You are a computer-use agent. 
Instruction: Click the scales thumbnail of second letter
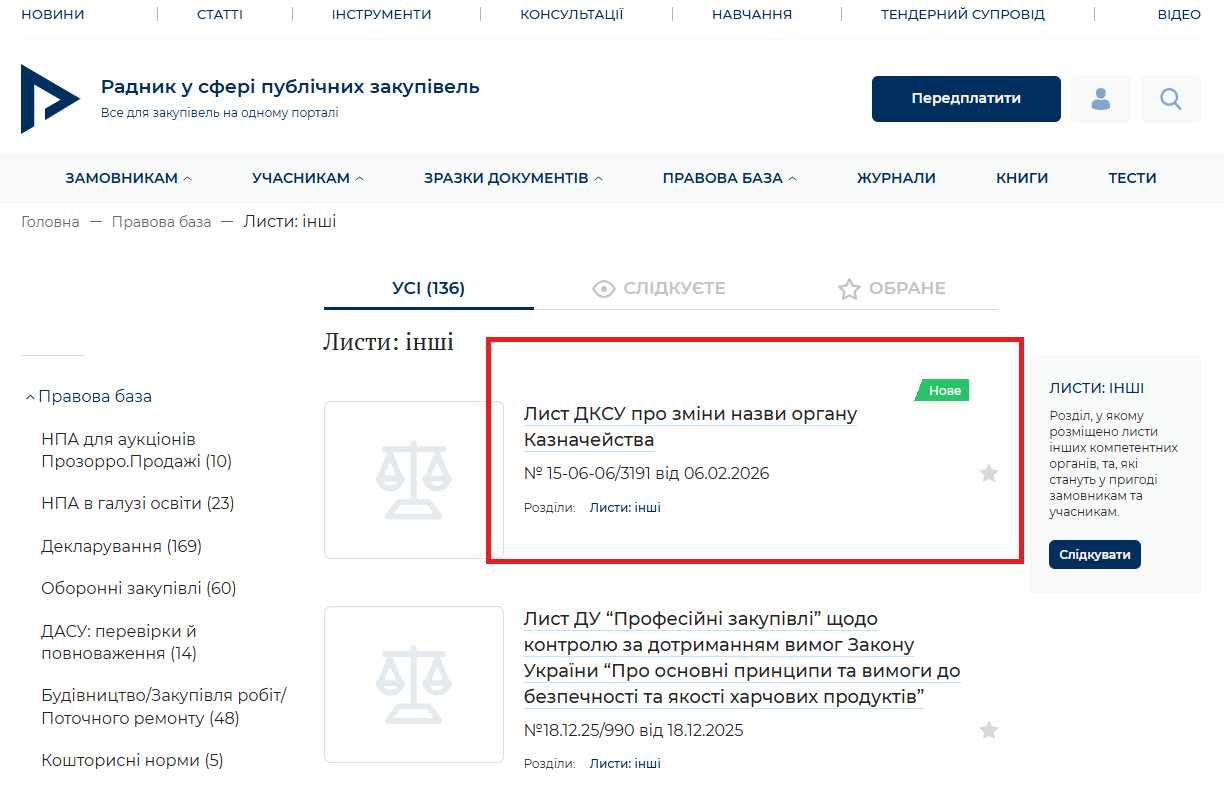(x=413, y=684)
